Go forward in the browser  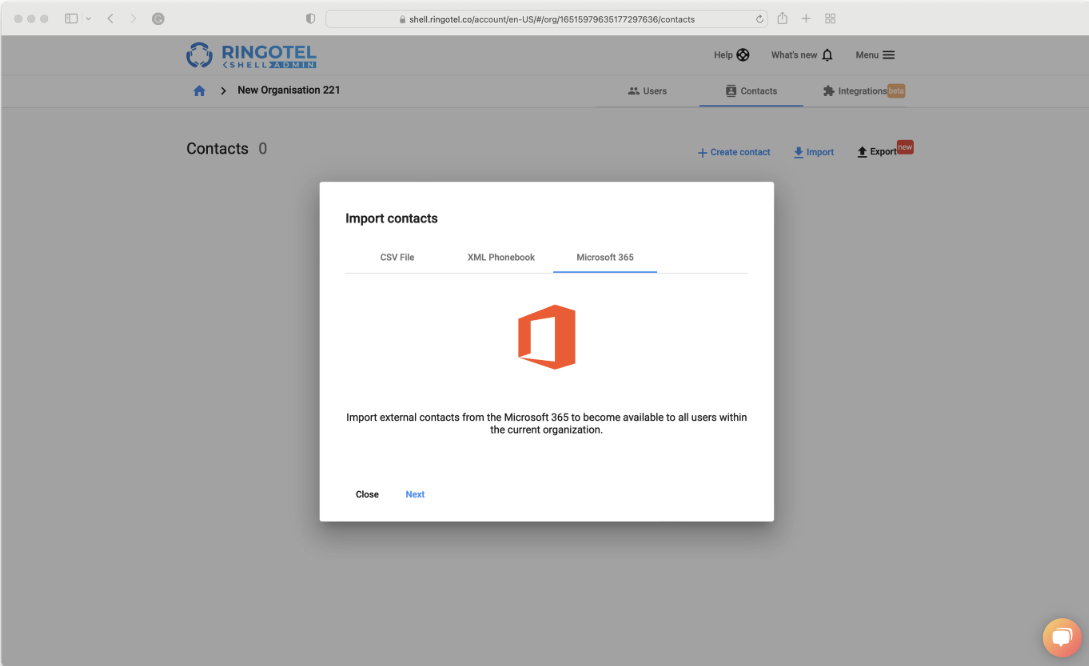point(133,19)
